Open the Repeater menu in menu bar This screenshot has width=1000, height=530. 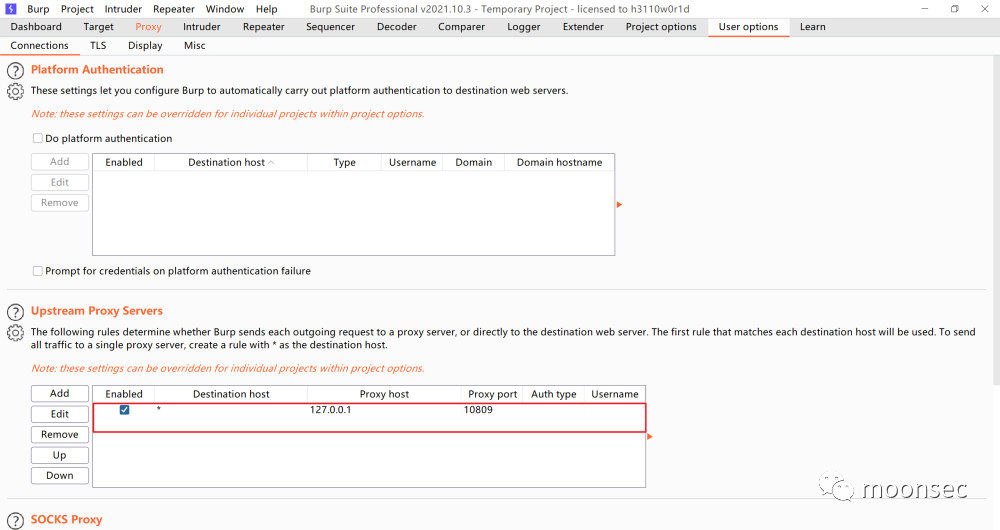coord(173,9)
